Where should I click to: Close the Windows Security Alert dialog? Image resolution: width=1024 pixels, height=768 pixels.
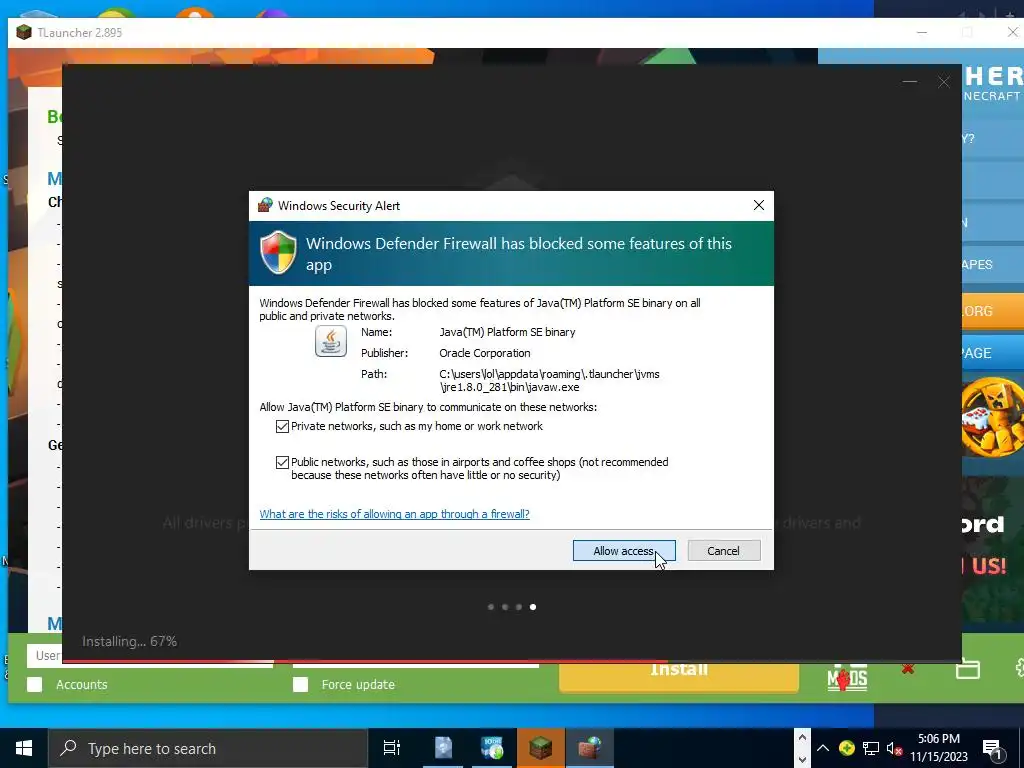758,205
